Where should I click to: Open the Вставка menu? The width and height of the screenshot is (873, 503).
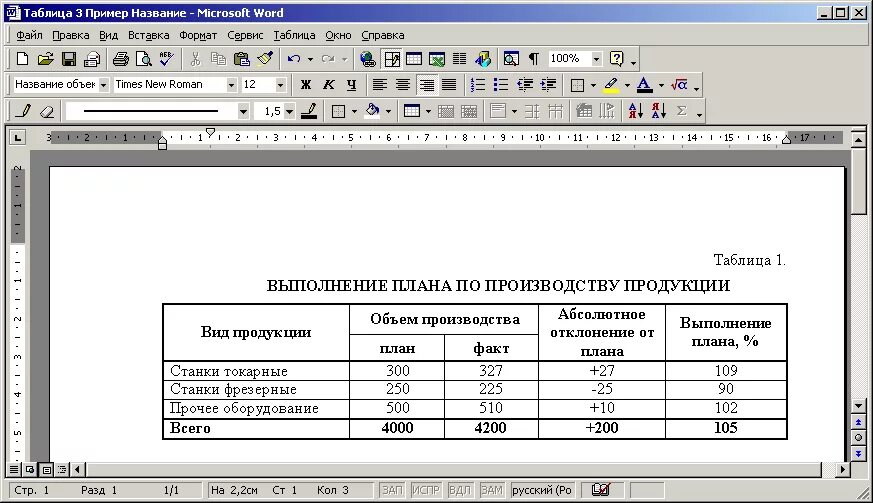[149, 35]
